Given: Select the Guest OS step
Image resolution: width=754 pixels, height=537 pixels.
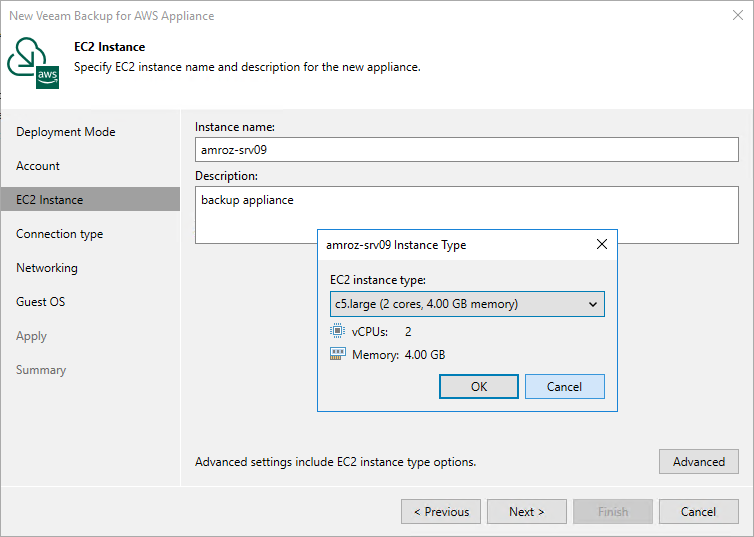Looking at the screenshot, I should click(x=40, y=302).
